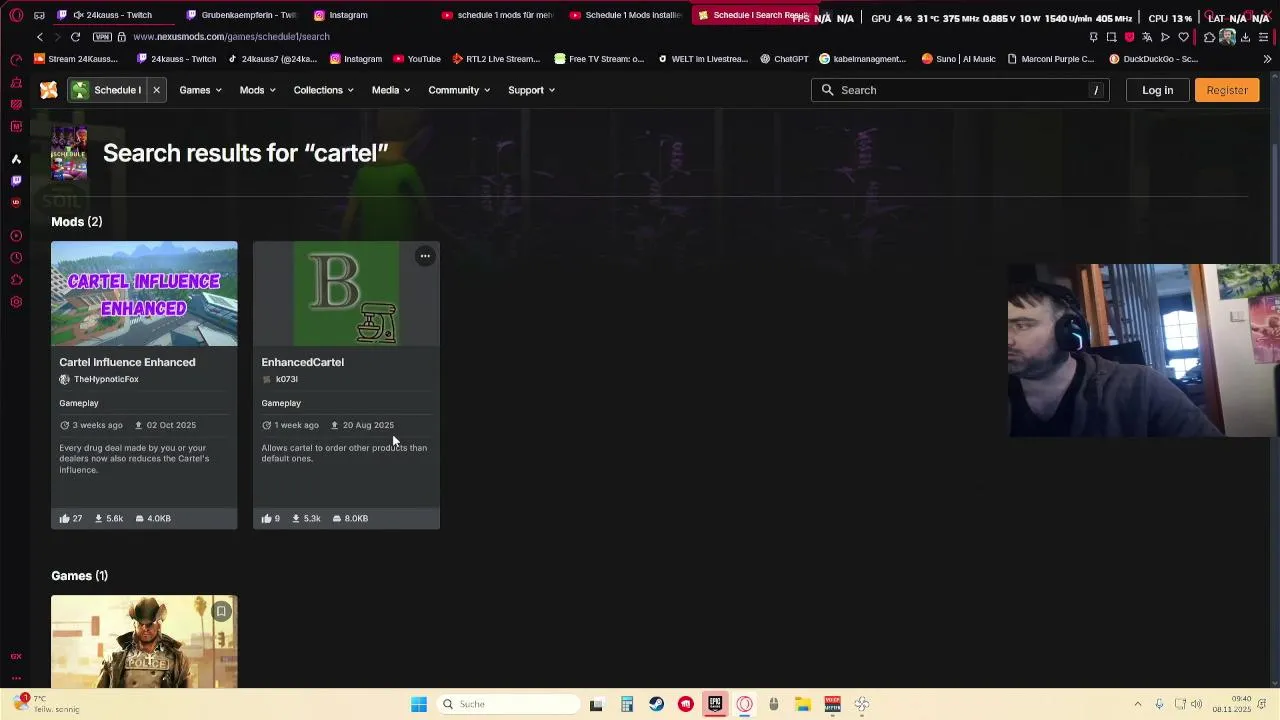Click the translate page icon
The image size is (1280, 720).
click(x=1147, y=37)
